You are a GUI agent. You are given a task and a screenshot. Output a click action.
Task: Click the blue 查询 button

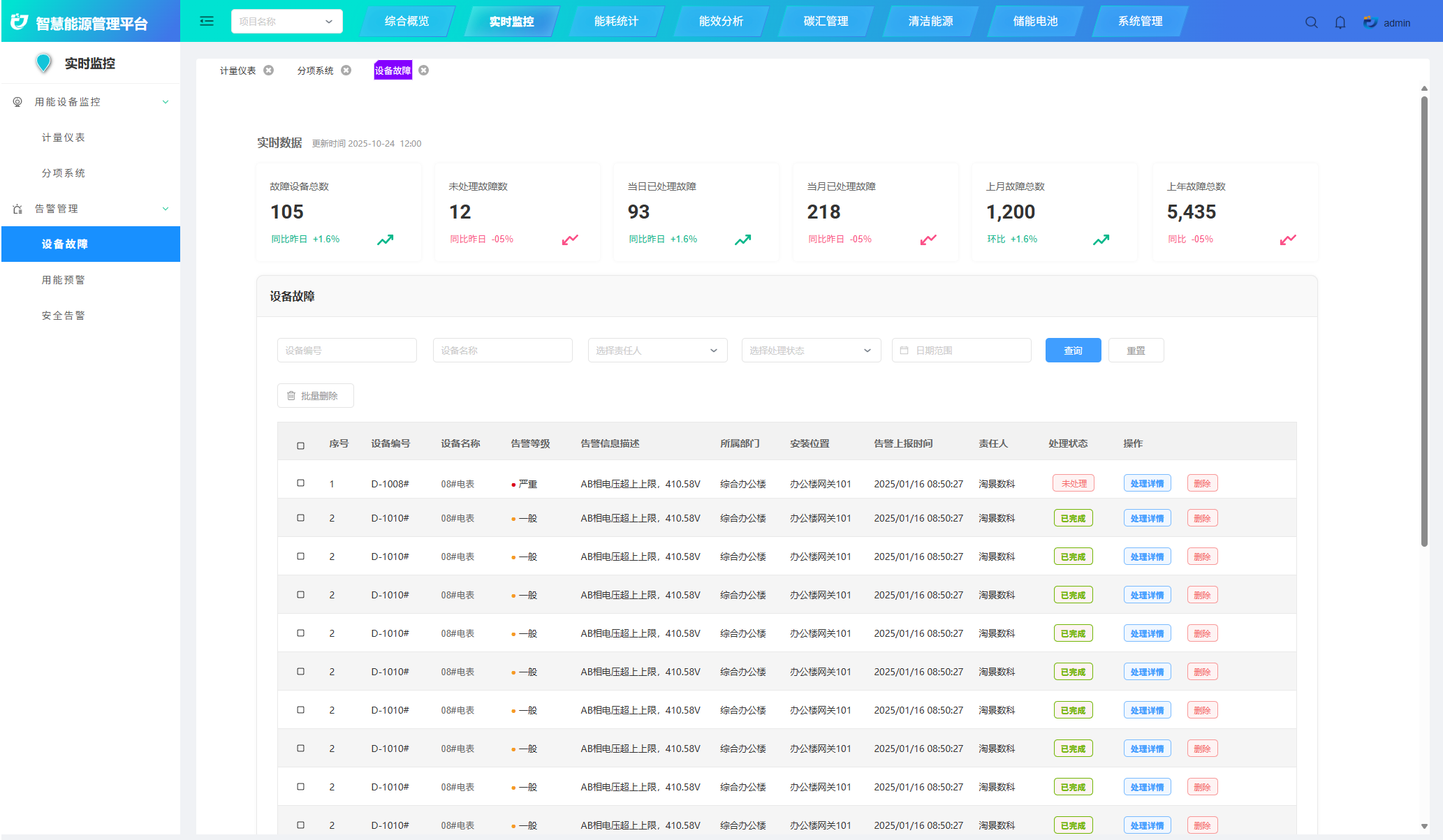[x=1074, y=351]
